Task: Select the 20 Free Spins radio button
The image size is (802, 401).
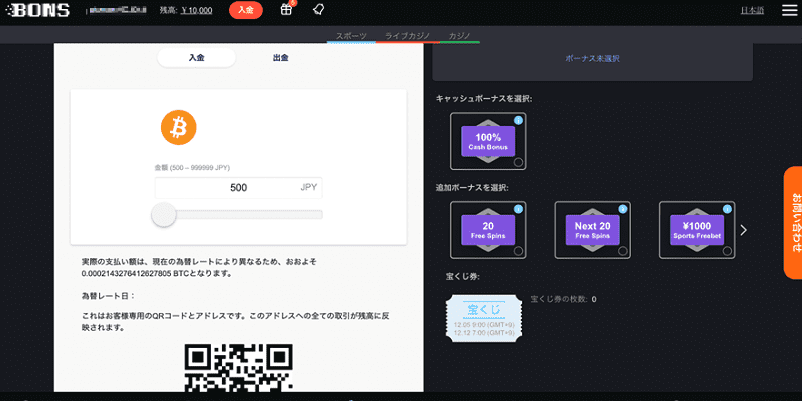Action: (518, 251)
